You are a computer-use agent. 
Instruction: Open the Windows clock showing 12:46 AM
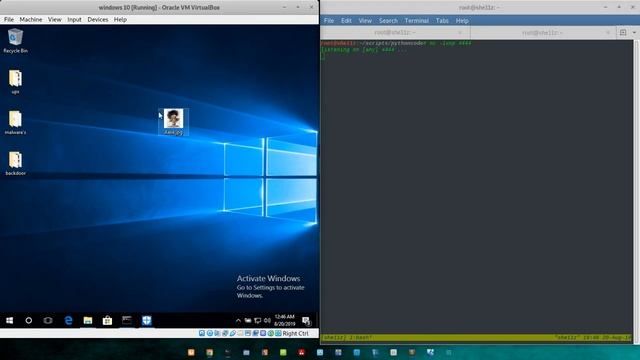[284, 320]
